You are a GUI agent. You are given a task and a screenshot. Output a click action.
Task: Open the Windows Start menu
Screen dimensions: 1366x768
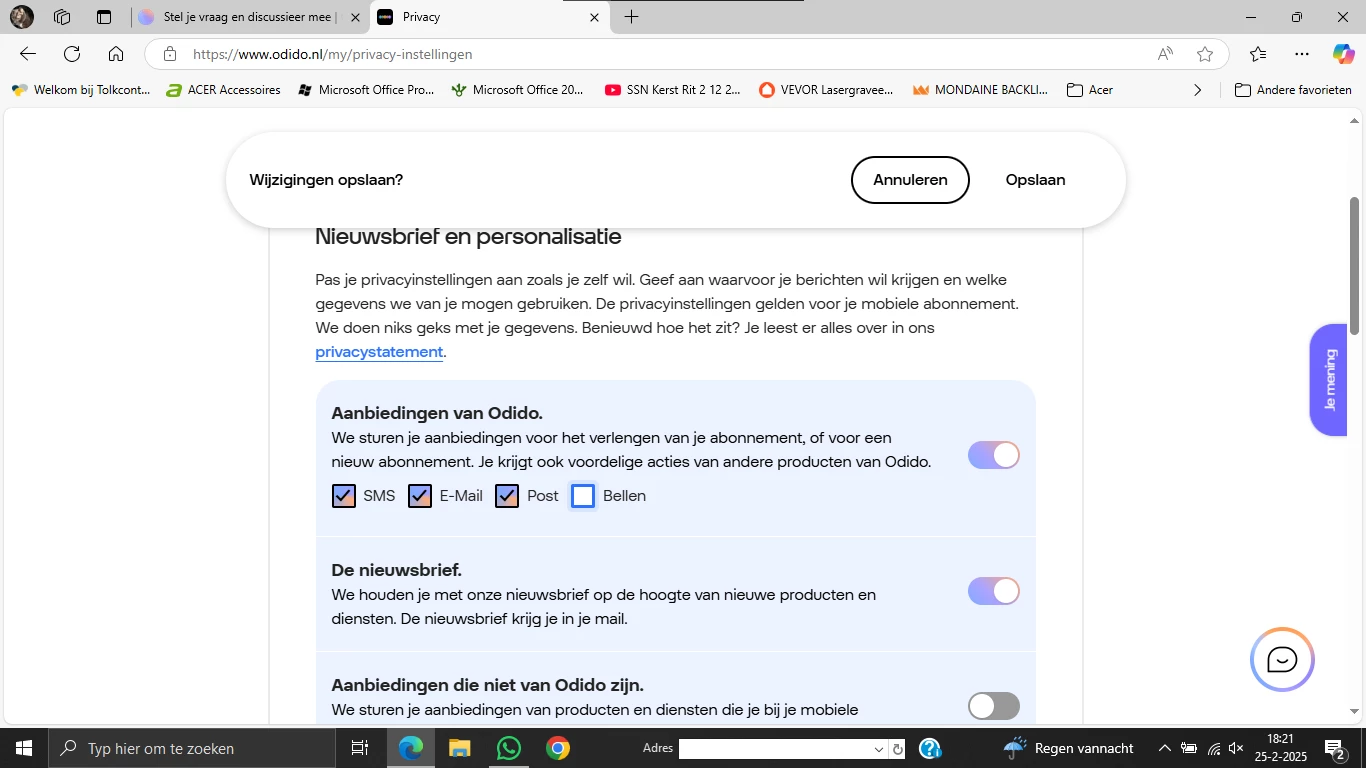tap(23, 748)
